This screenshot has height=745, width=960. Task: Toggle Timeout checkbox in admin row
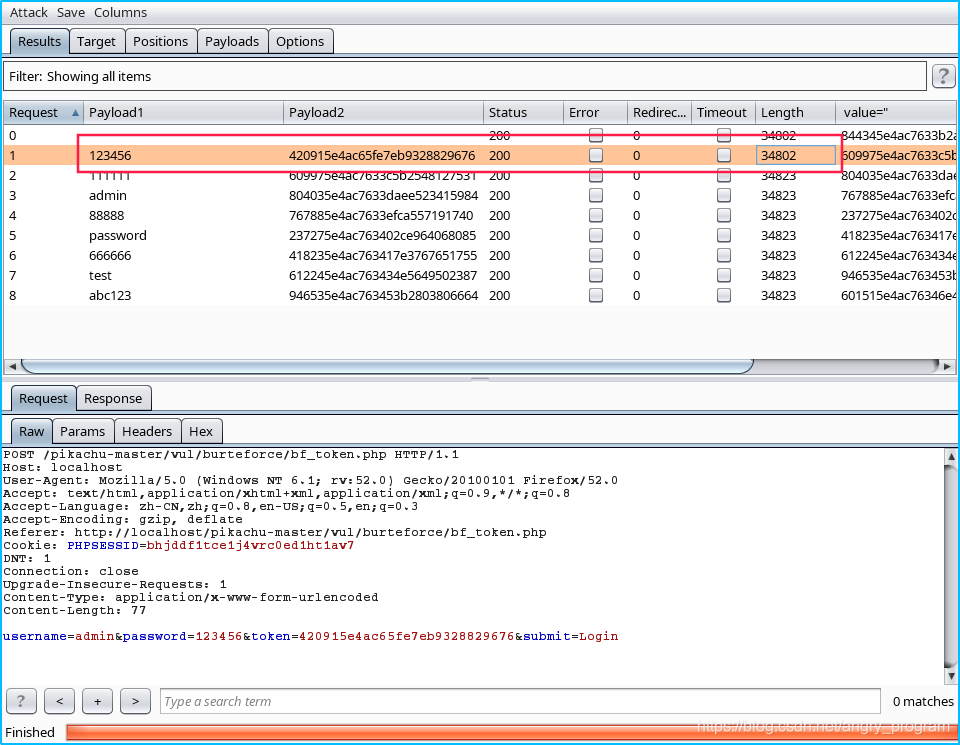coord(724,195)
